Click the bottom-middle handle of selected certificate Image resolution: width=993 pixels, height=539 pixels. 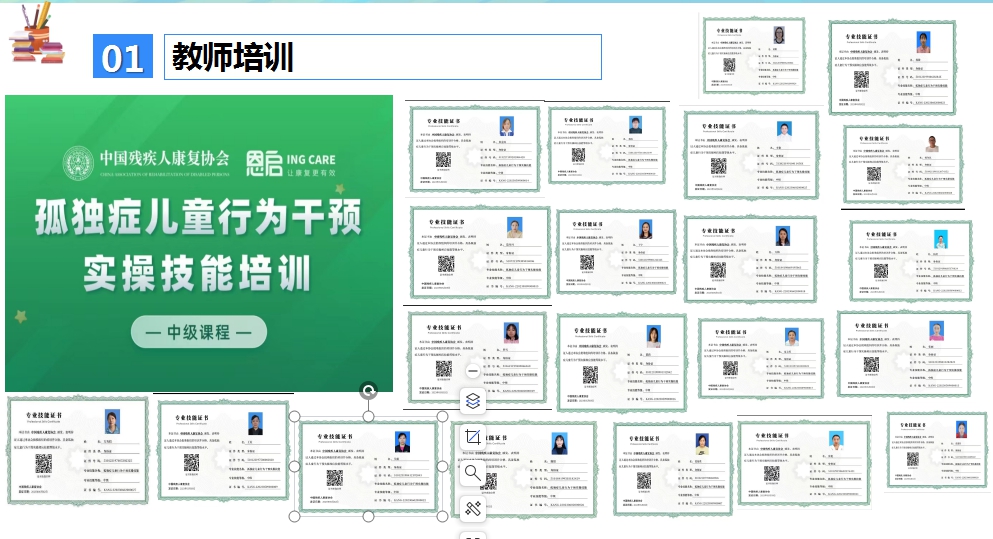[x=369, y=516]
